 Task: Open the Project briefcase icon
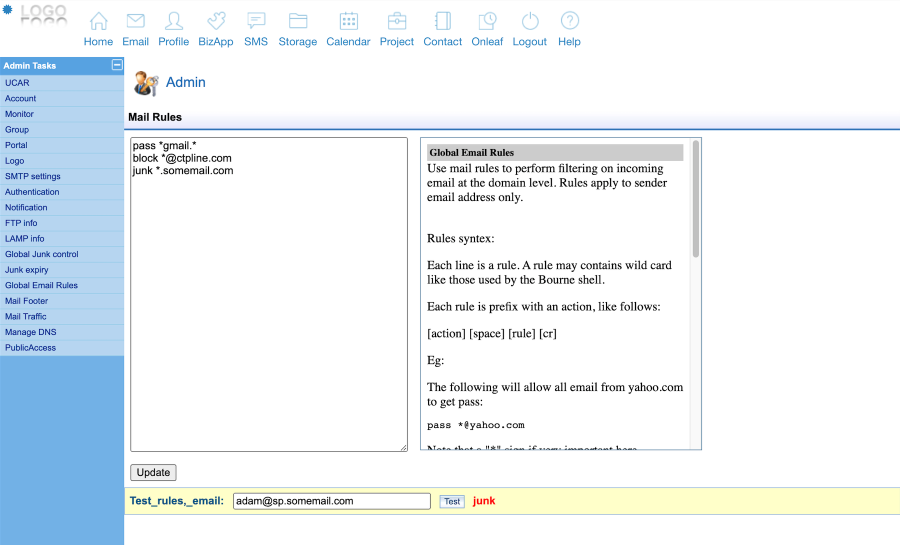(397, 21)
